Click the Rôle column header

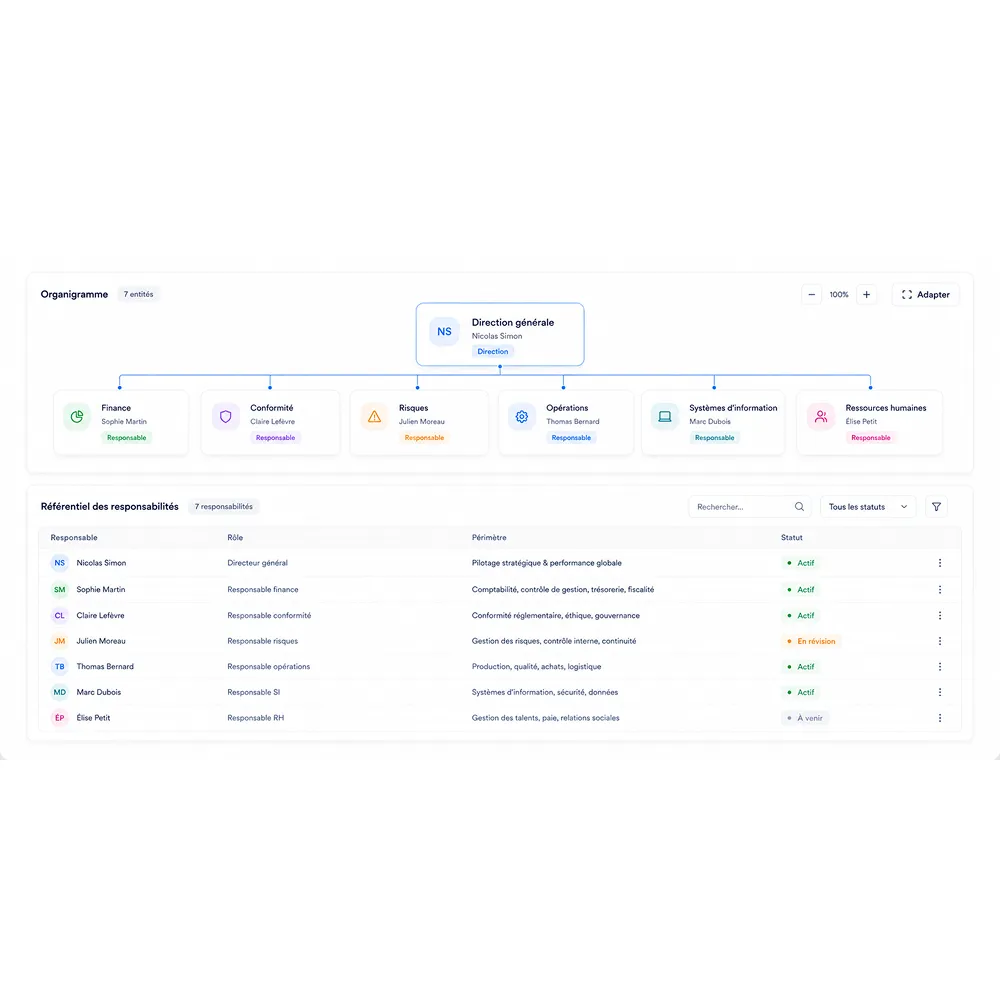point(235,538)
